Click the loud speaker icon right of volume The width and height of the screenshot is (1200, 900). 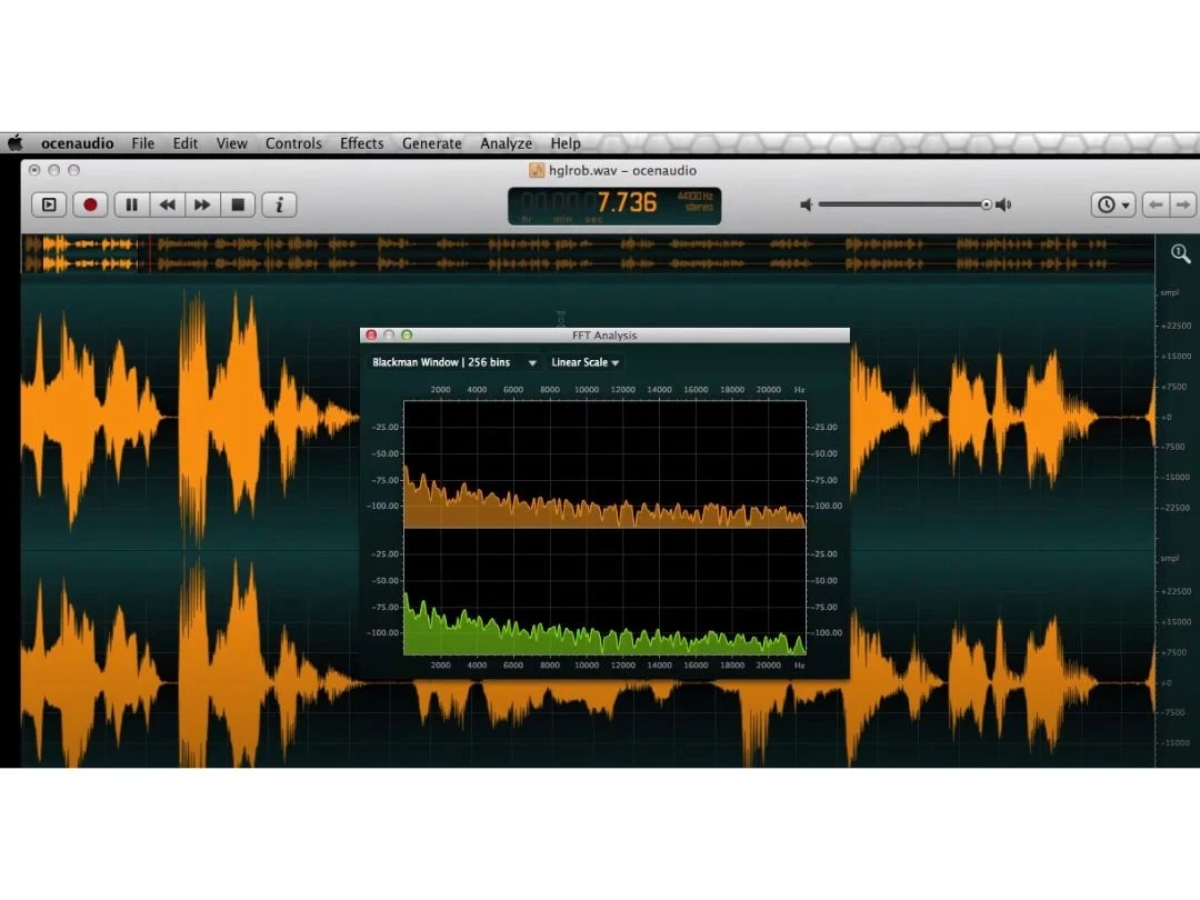[1003, 205]
